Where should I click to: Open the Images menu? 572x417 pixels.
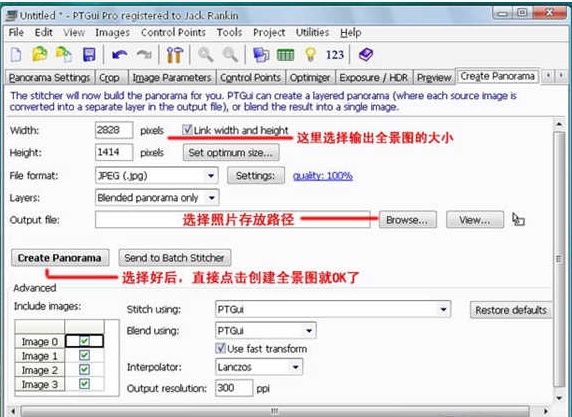(x=112, y=33)
